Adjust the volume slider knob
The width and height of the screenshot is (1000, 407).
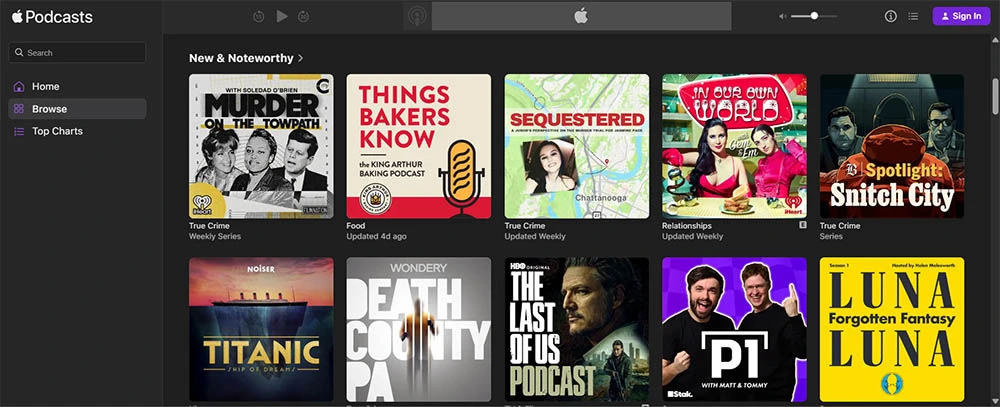click(814, 16)
